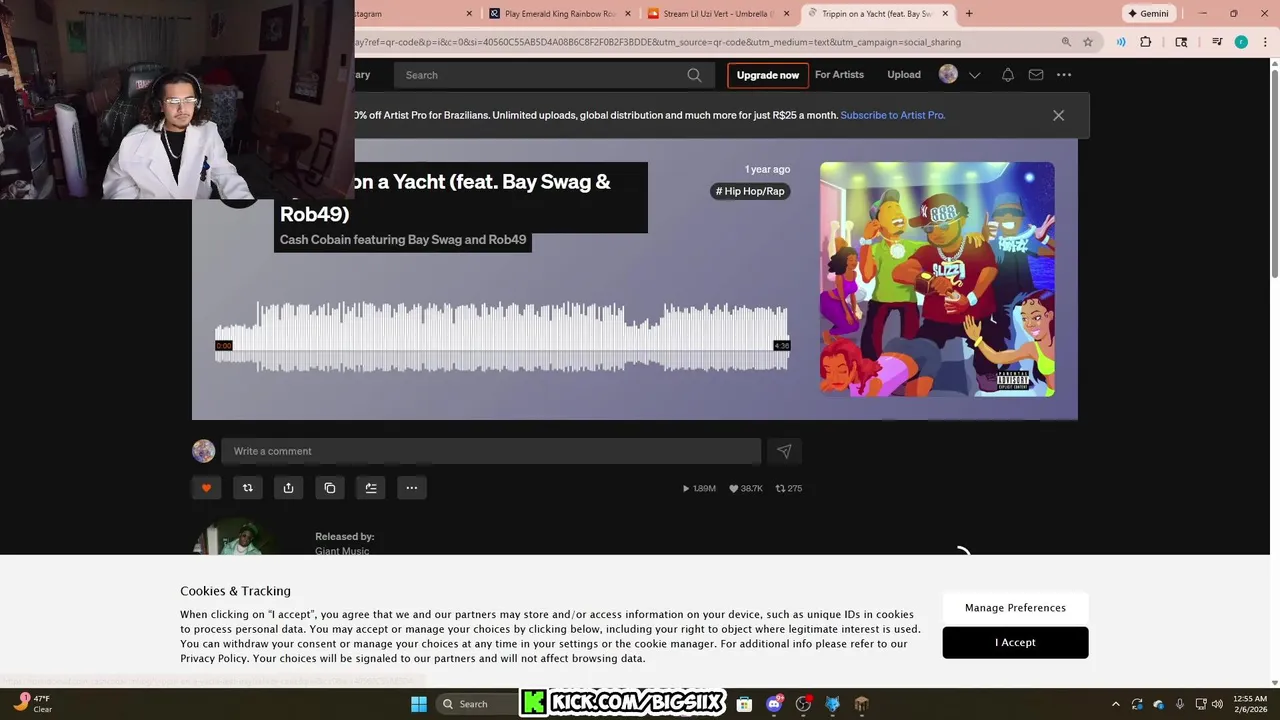Viewport: 1280px width, 720px height.
Task: Click the tab audio-cast icon in the toolbar
Action: (x=1121, y=42)
